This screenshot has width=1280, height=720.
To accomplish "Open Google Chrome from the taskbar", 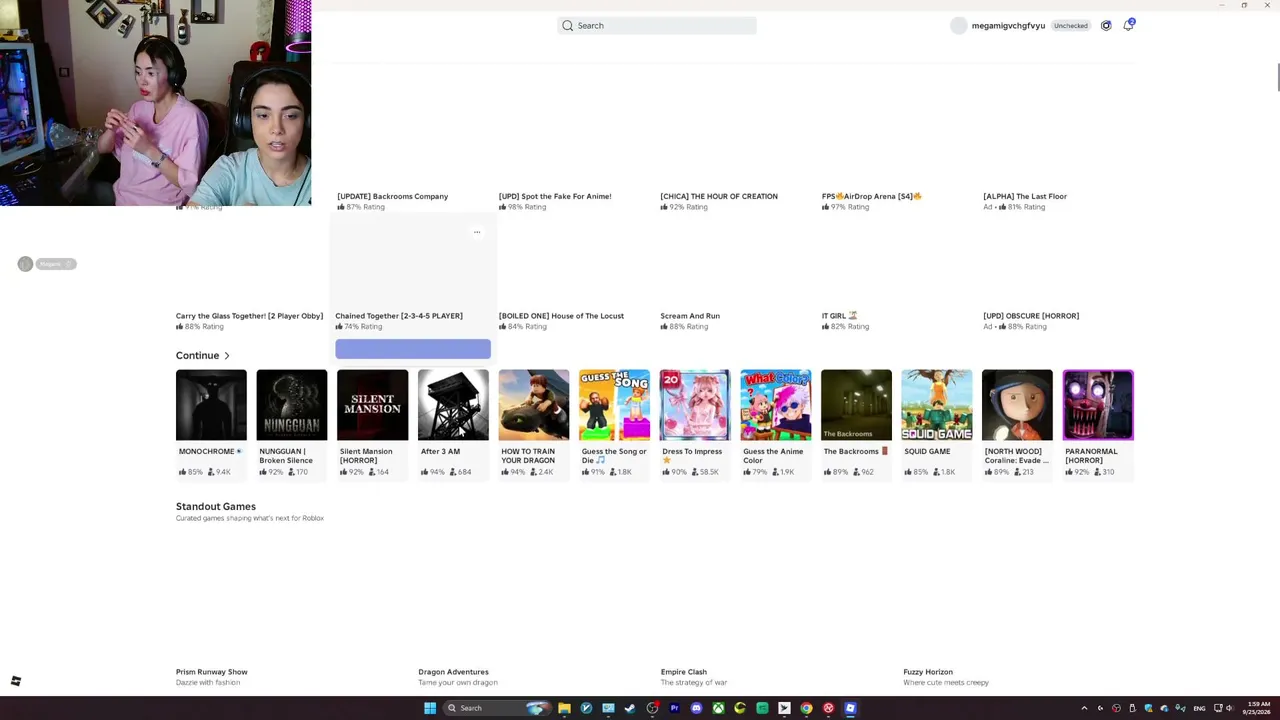I will [x=806, y=708].
